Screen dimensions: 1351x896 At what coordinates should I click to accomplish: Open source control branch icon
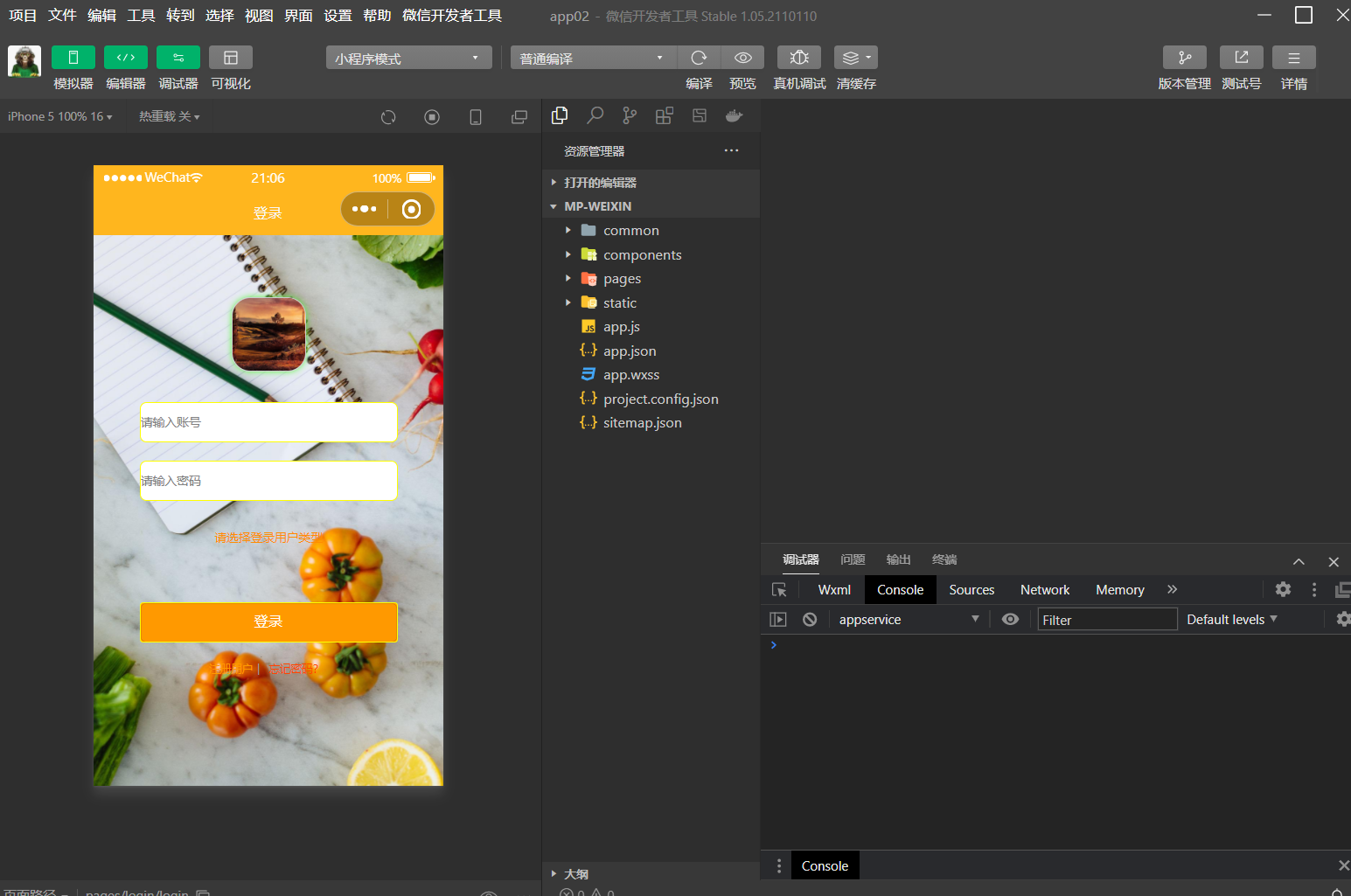click(630, 115)
